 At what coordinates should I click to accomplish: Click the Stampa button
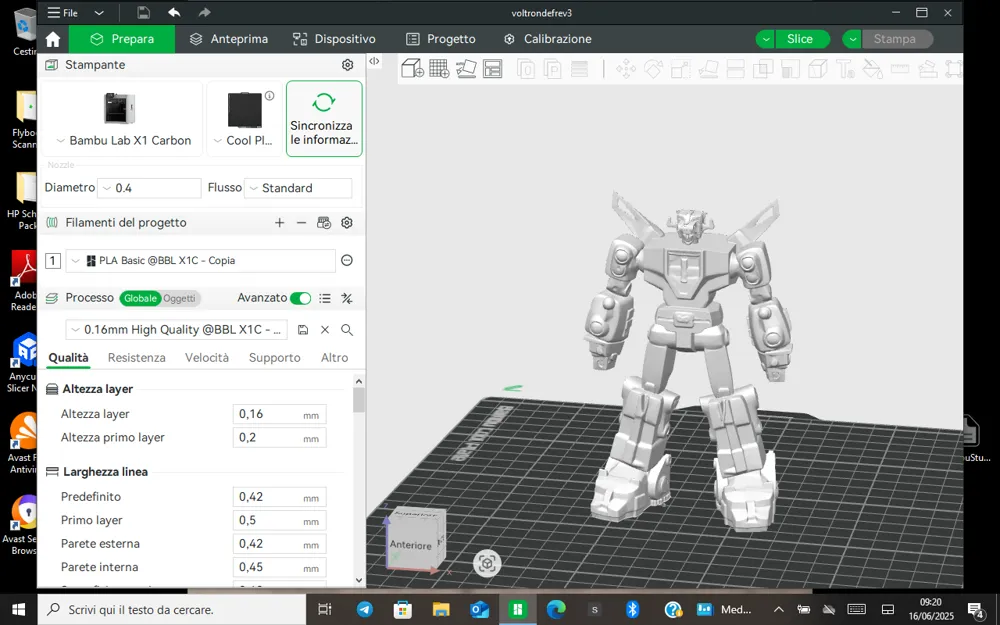pyautogui.click(x=897, y=40)
